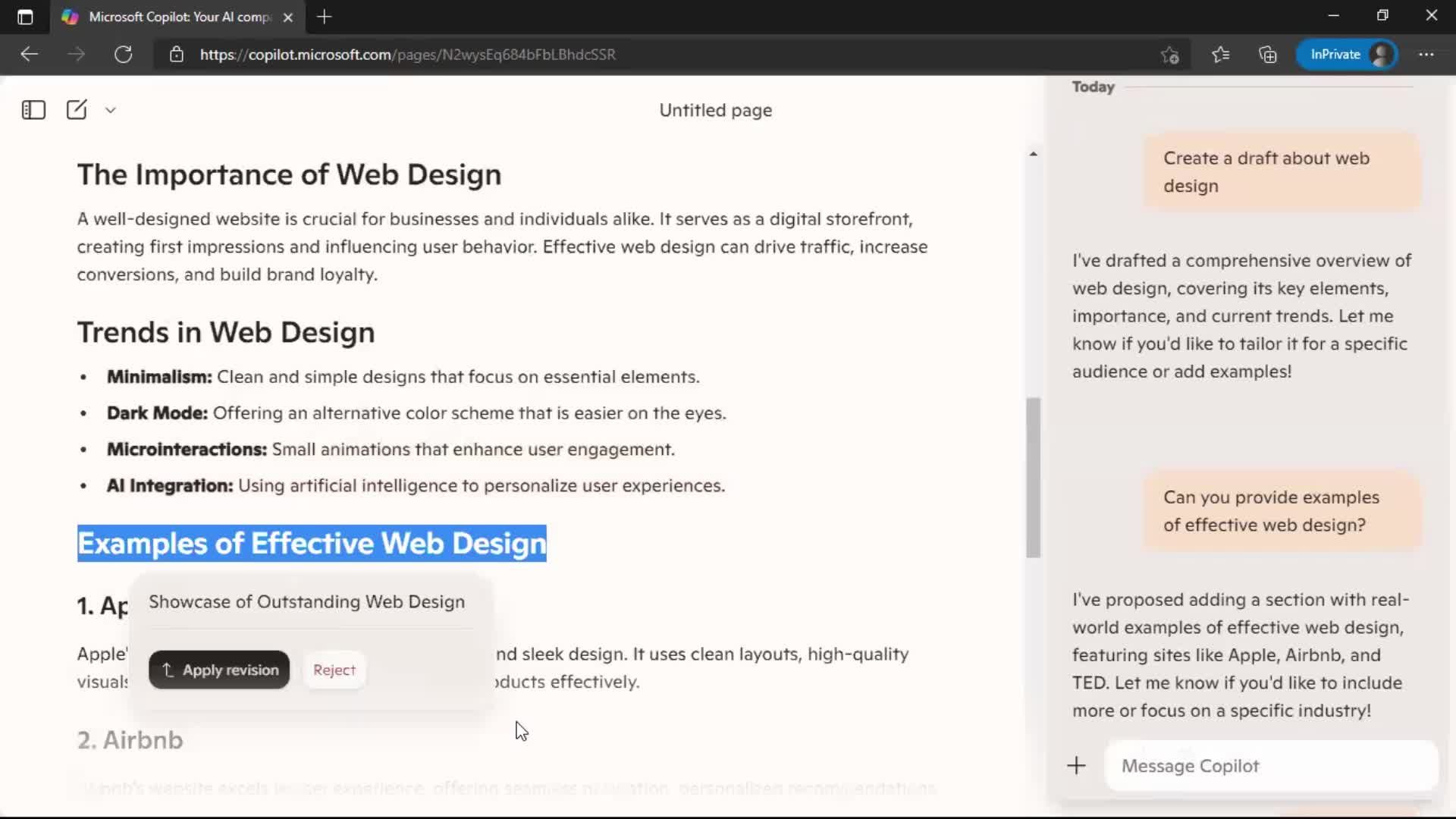The height and width of the screenshot is (819, 1456).
Task: Click the scroll up arrow of document
Action: [x=1033, y=154]
